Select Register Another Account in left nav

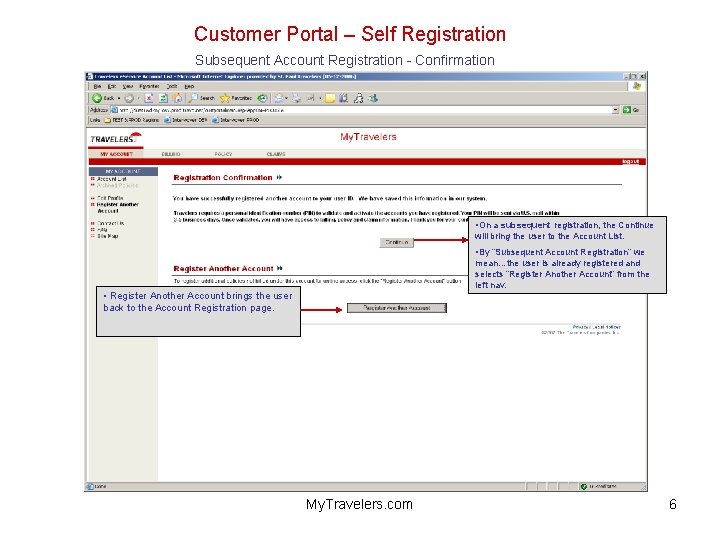point(117,208)
